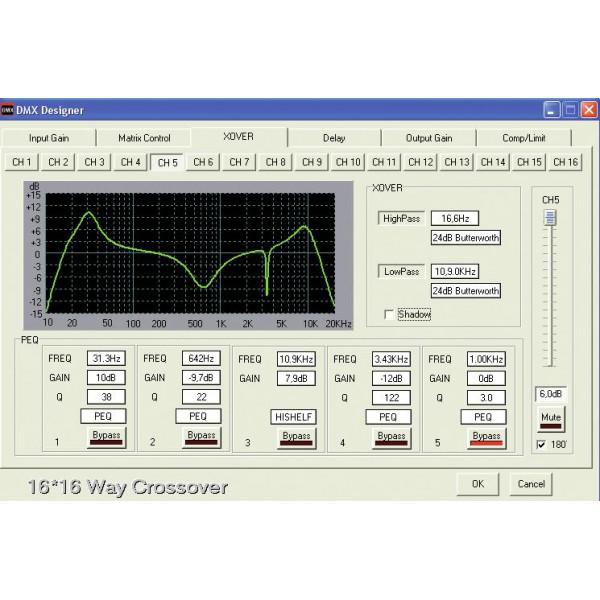Toggle the 180 degree phase checkbox
The width and height of the screenshot is (600, 600).
pyautogui.click(x=541, y=443)
